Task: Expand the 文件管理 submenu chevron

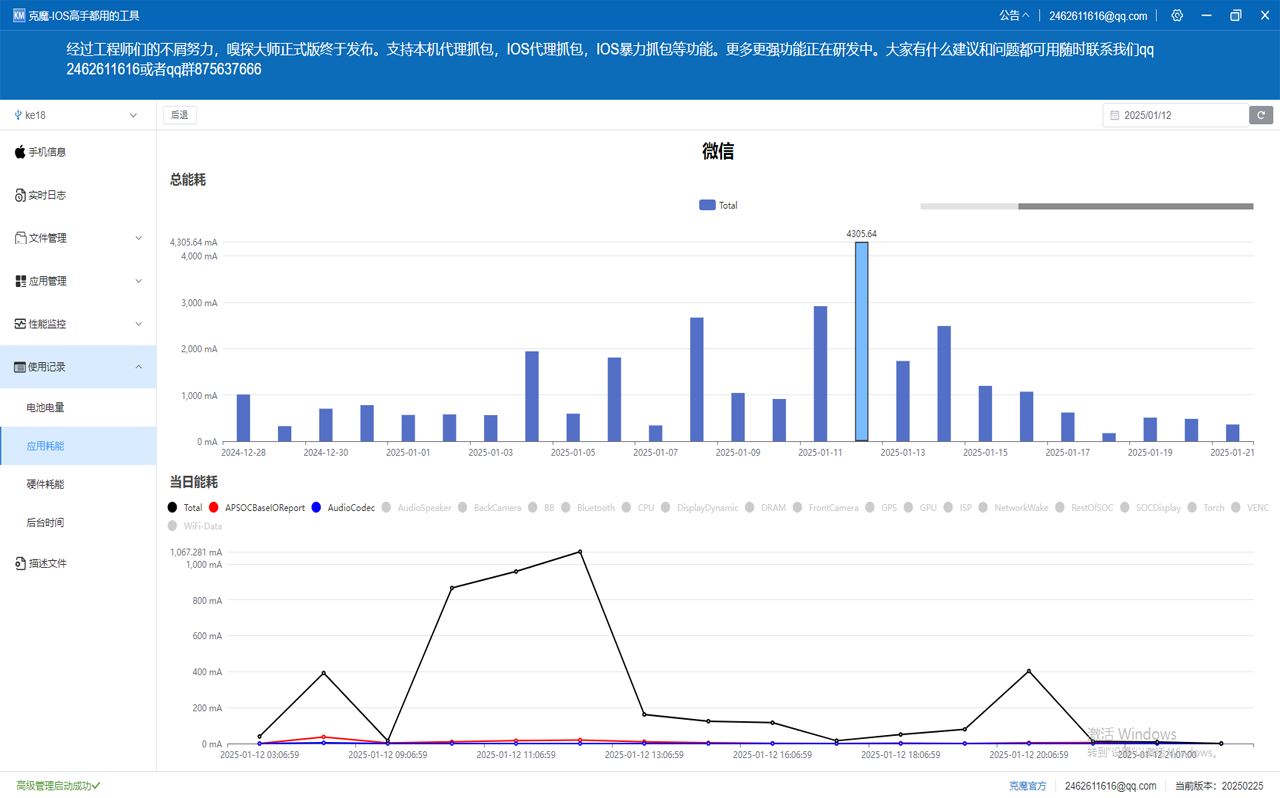Action: point(138,238)
